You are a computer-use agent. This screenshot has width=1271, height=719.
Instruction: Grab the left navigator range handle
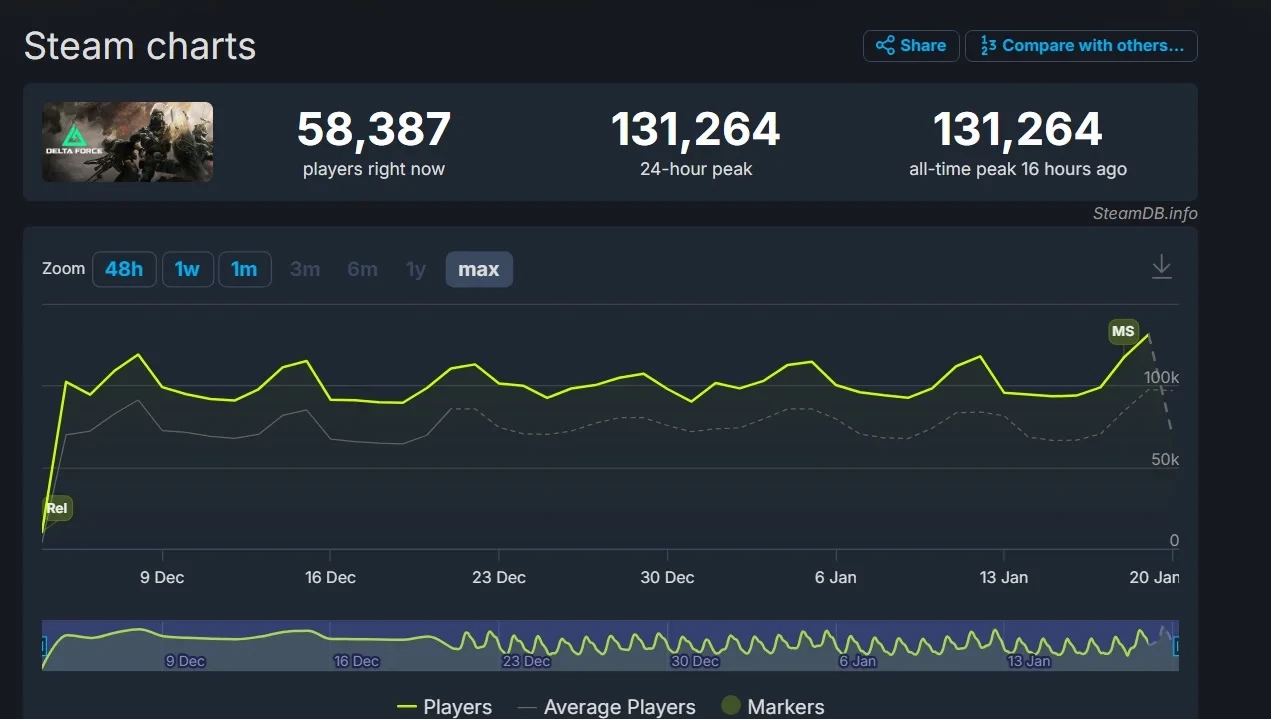point(43,647)
